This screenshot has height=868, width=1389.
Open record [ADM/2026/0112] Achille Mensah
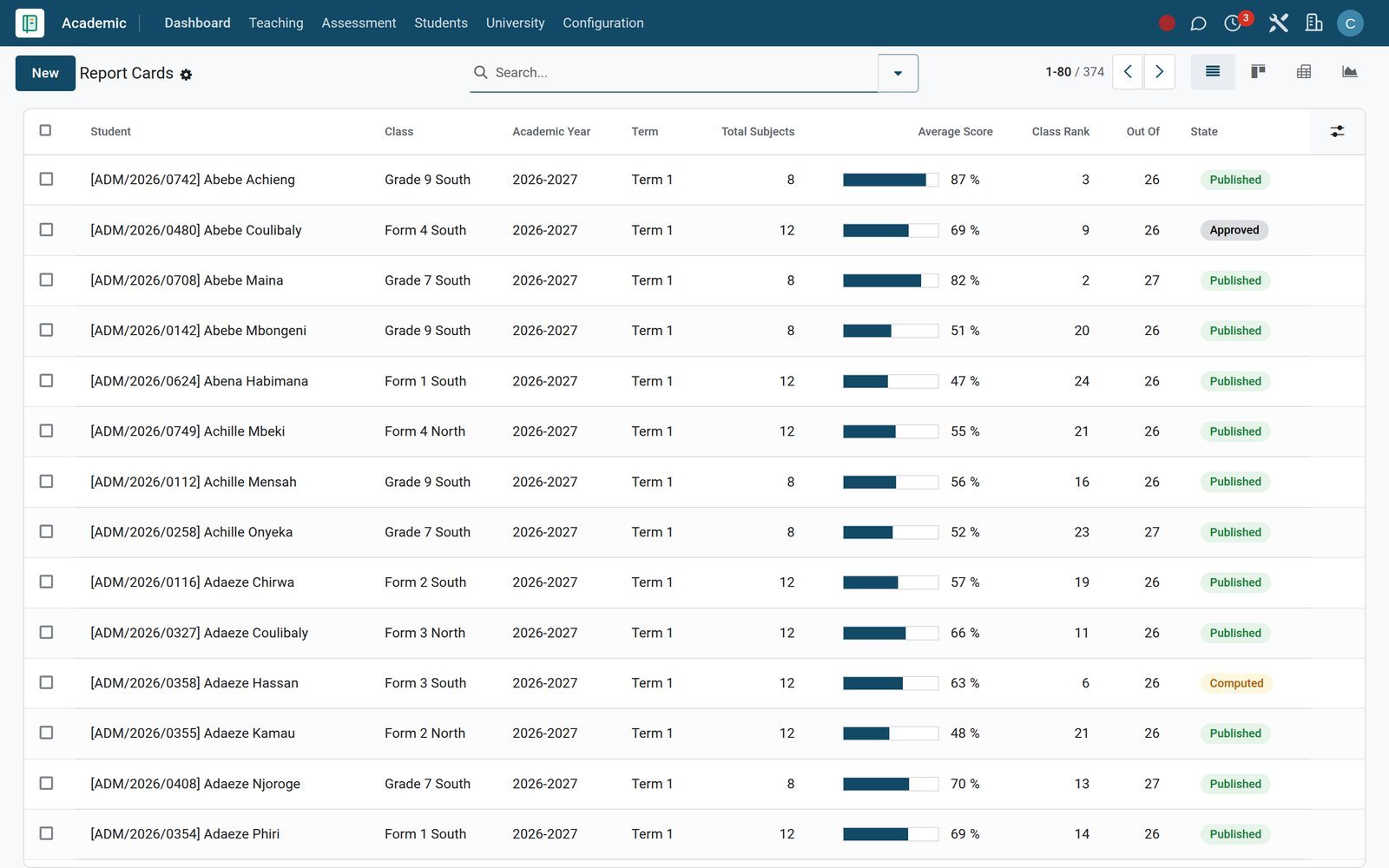[194, 482]
